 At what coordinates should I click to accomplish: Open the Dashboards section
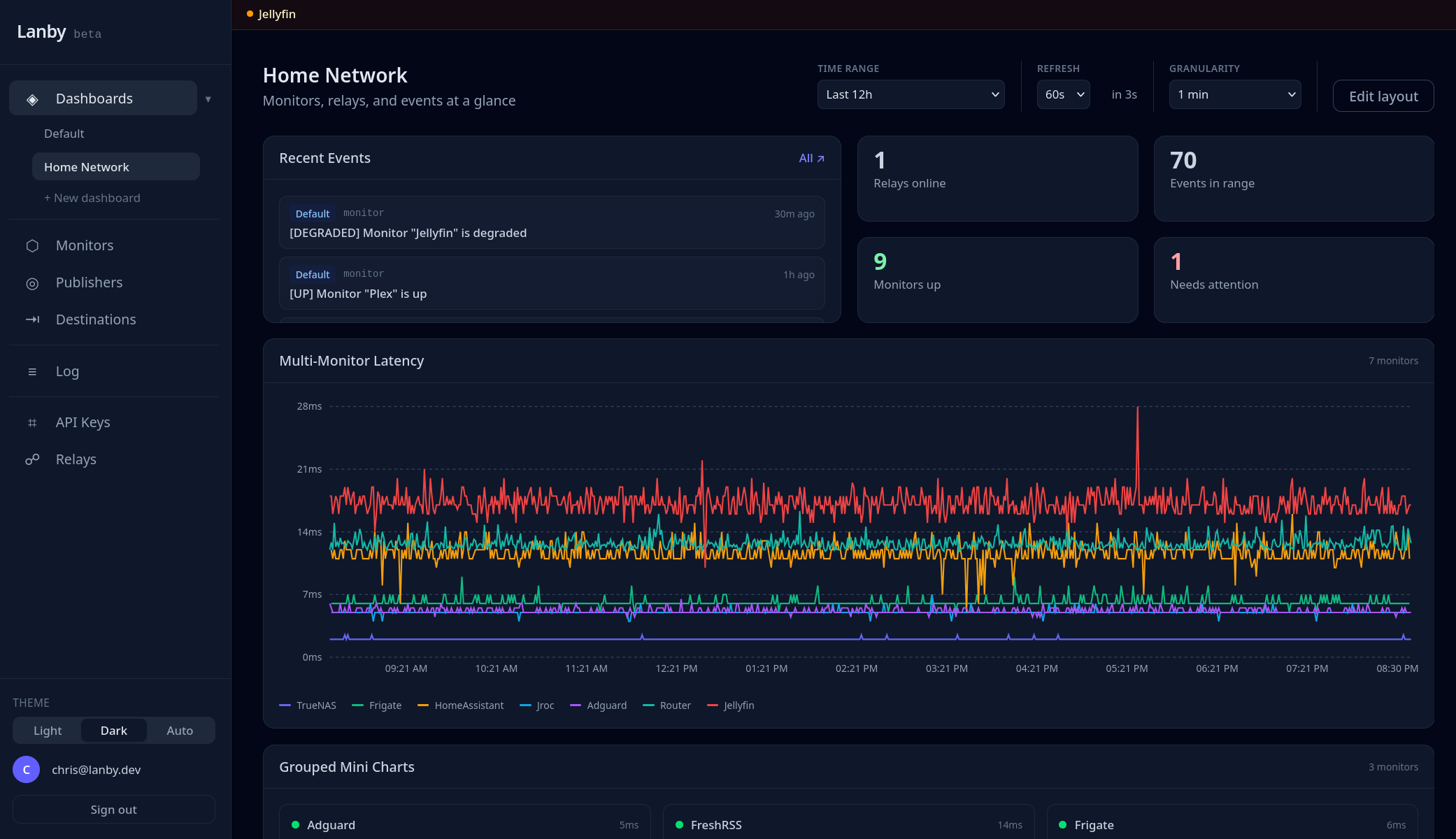pos(104,98)
